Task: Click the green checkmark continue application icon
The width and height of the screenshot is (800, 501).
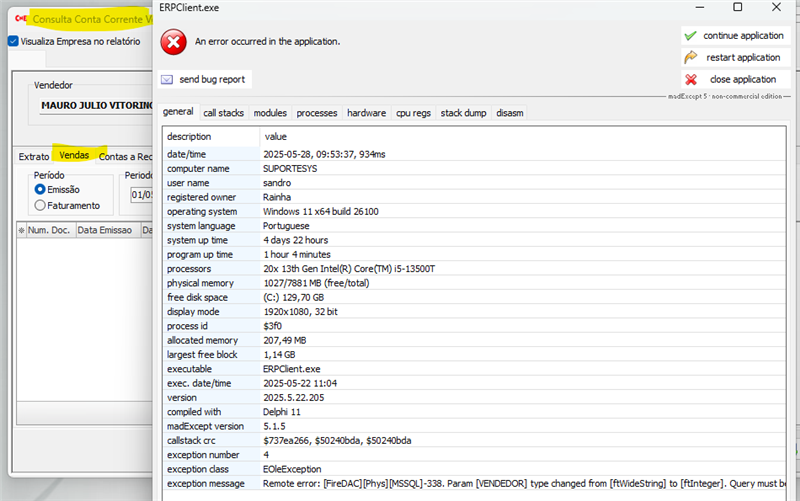Action: tap(690, 35)
